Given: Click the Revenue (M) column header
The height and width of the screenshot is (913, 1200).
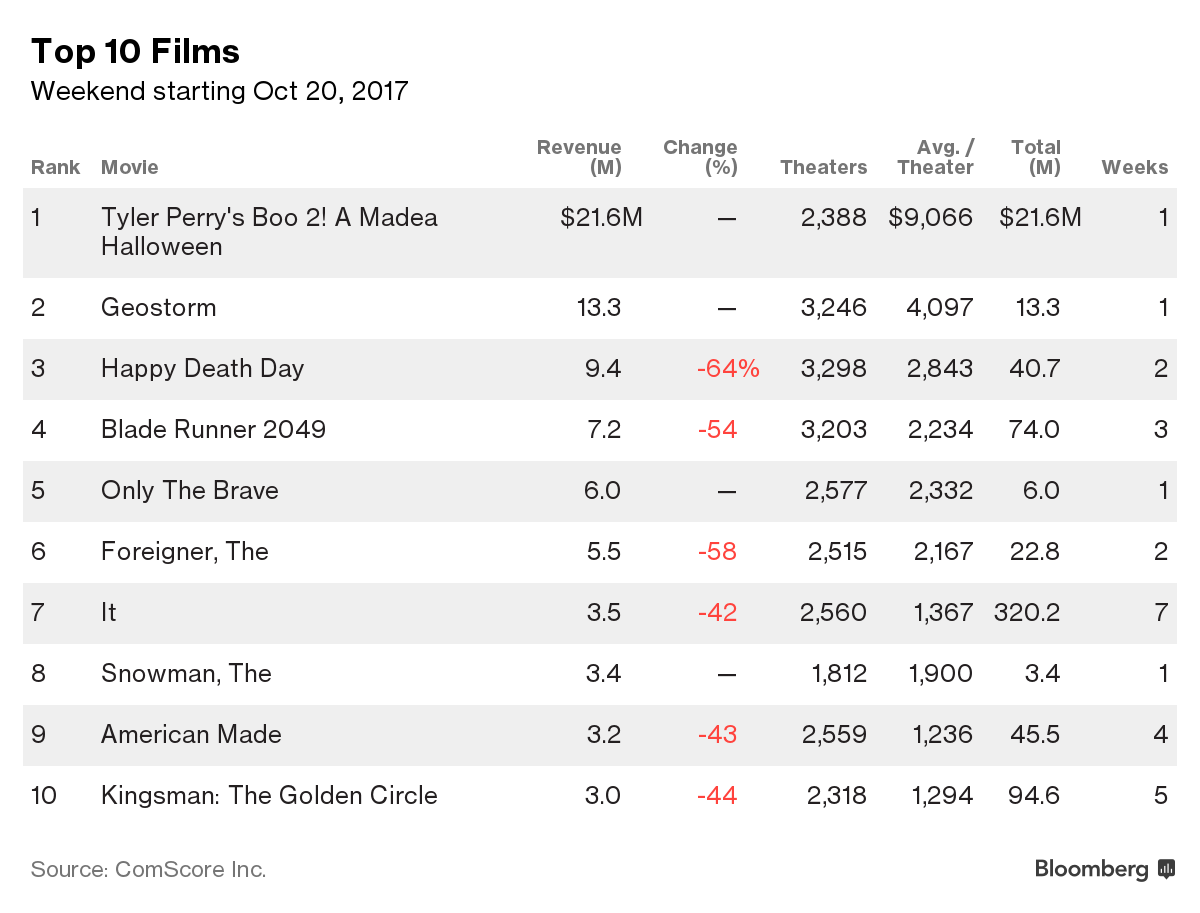Looking at the screenshot, I should pyautogui.click(x=580, y=157).
